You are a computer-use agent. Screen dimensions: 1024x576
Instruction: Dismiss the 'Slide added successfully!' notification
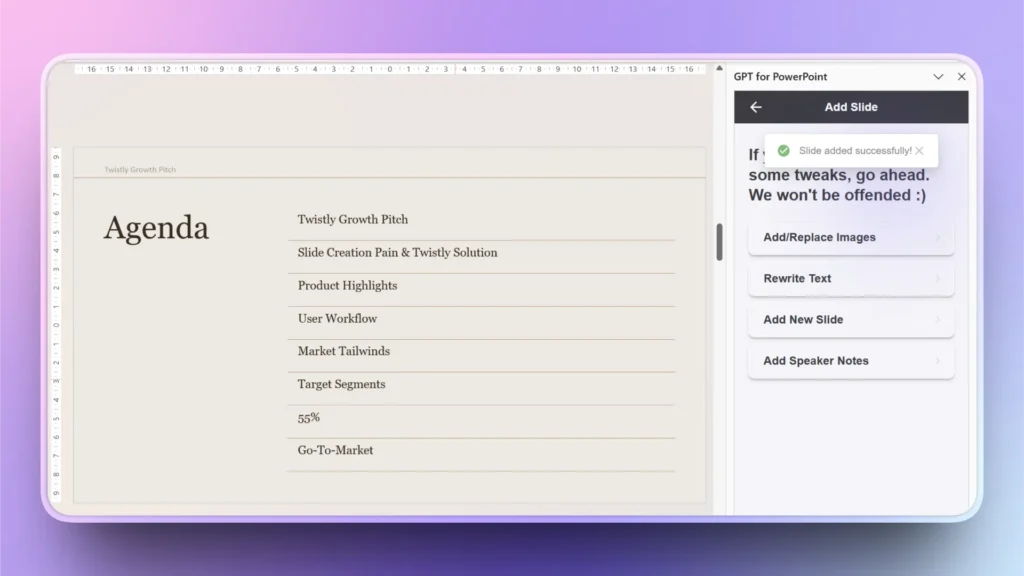point(920,151)
